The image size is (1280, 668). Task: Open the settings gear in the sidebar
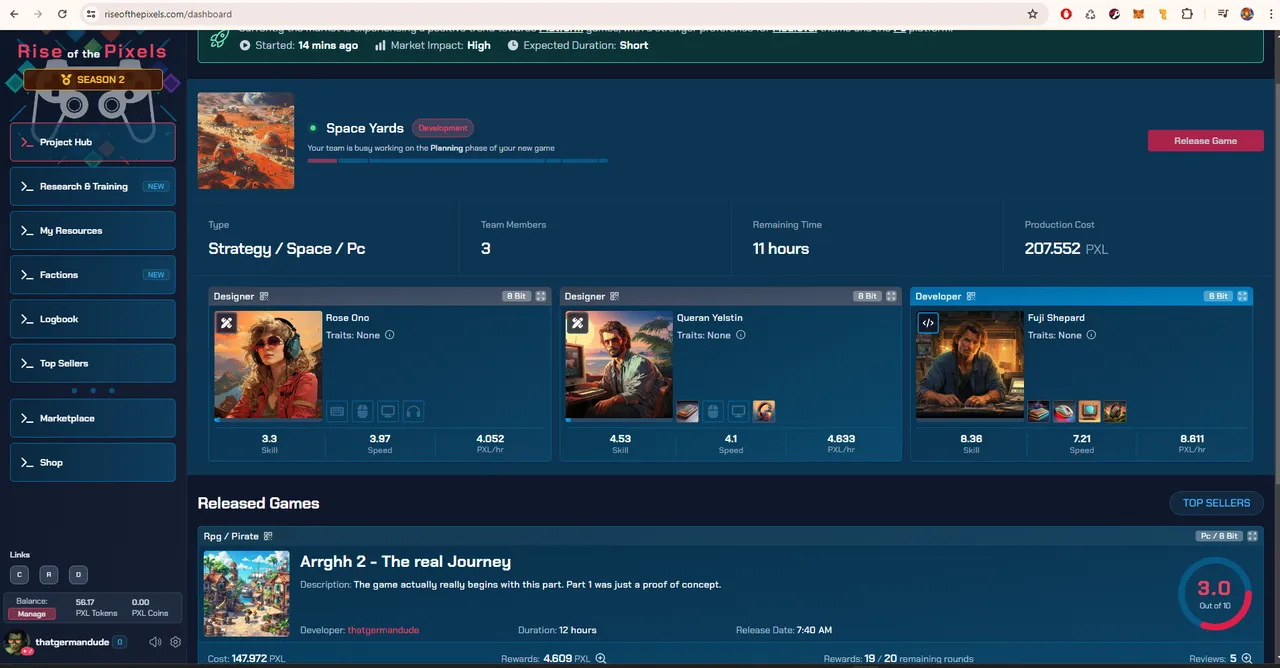[176, 642]
